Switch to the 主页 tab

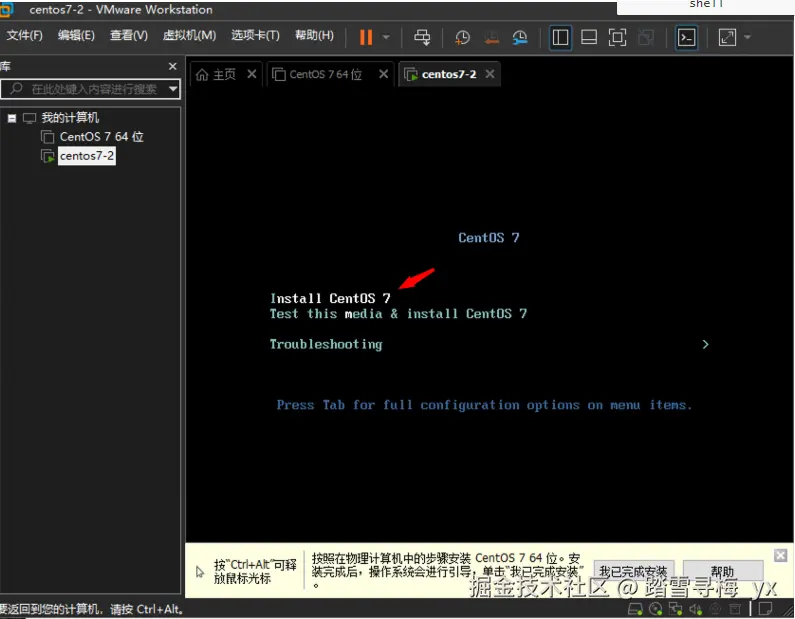tap(224, 75)
